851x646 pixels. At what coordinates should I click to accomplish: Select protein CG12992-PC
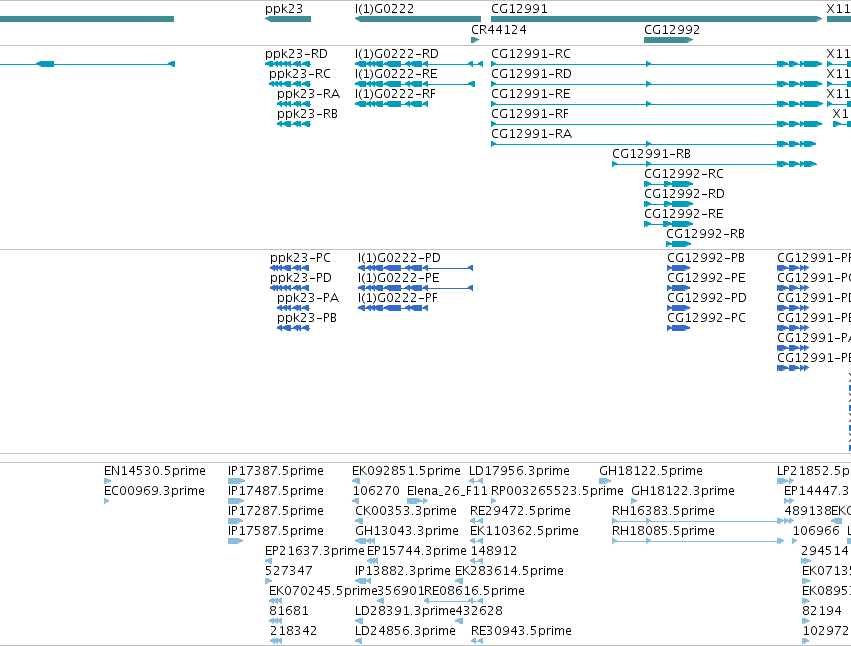(678, 328)
